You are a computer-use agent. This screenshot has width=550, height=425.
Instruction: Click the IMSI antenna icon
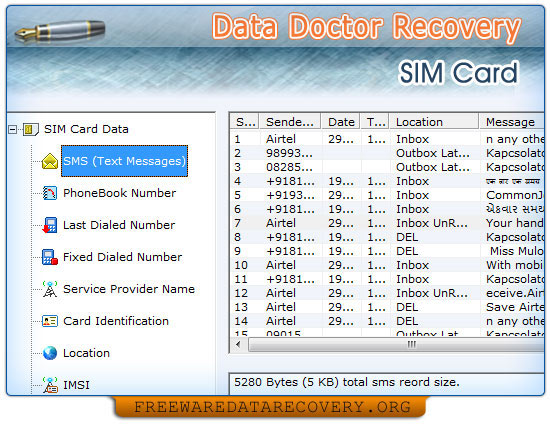pyautogui.click(x=50, y=385)
